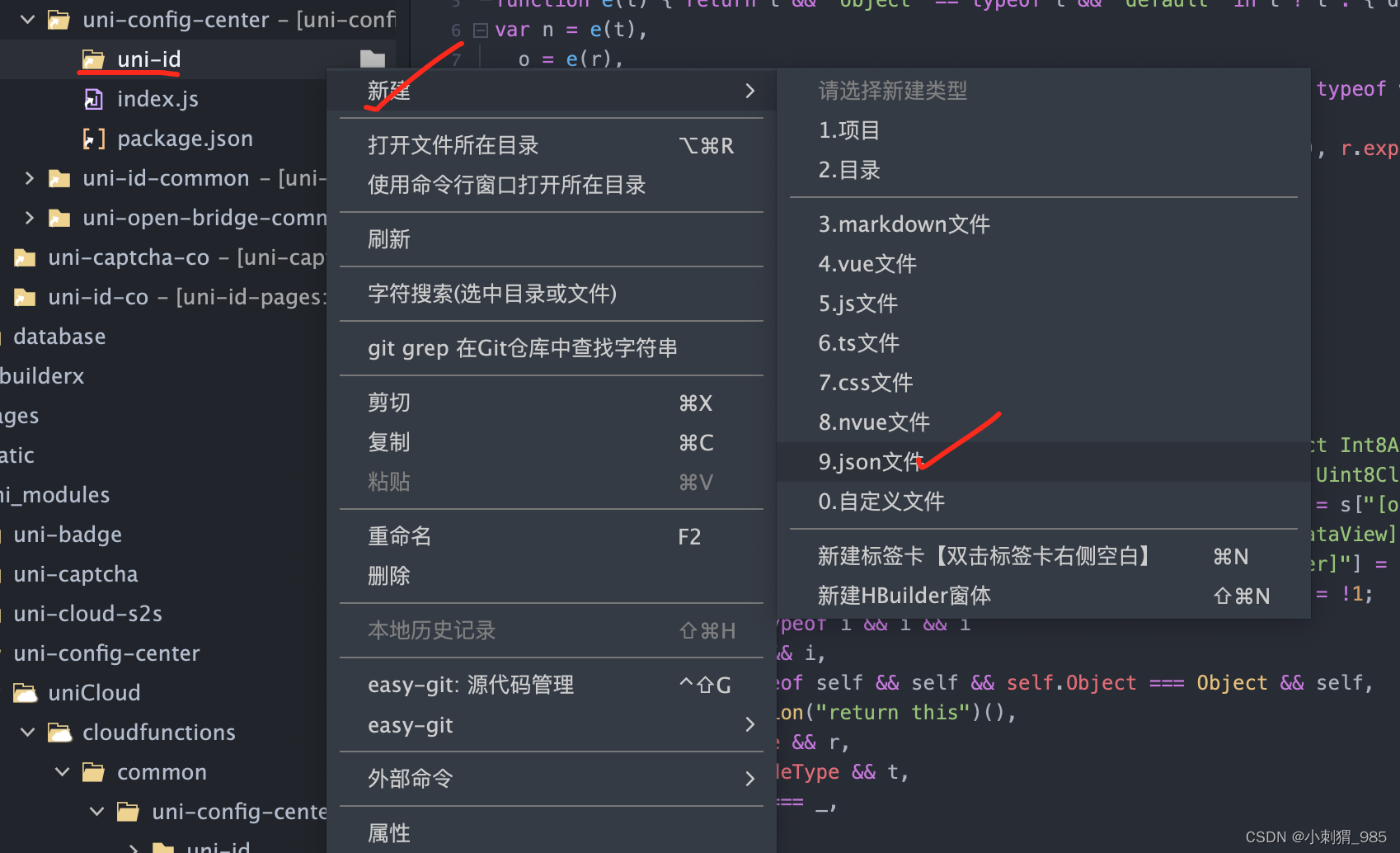Click the uni-id-co folder icon
1400x853 pixels.
tap(25, 297)
